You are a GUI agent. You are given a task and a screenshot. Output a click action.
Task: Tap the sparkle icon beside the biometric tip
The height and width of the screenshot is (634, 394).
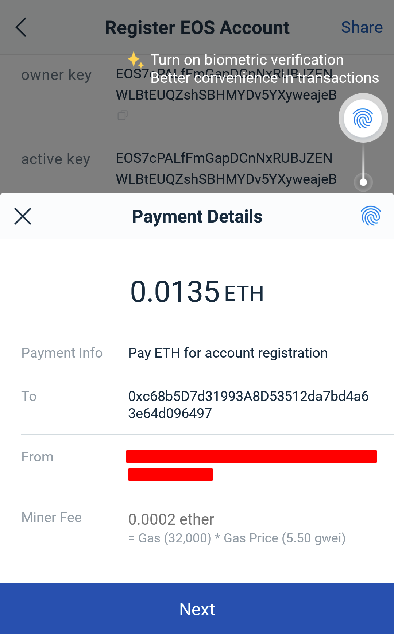pyautogui.click(x=135, y=60)
